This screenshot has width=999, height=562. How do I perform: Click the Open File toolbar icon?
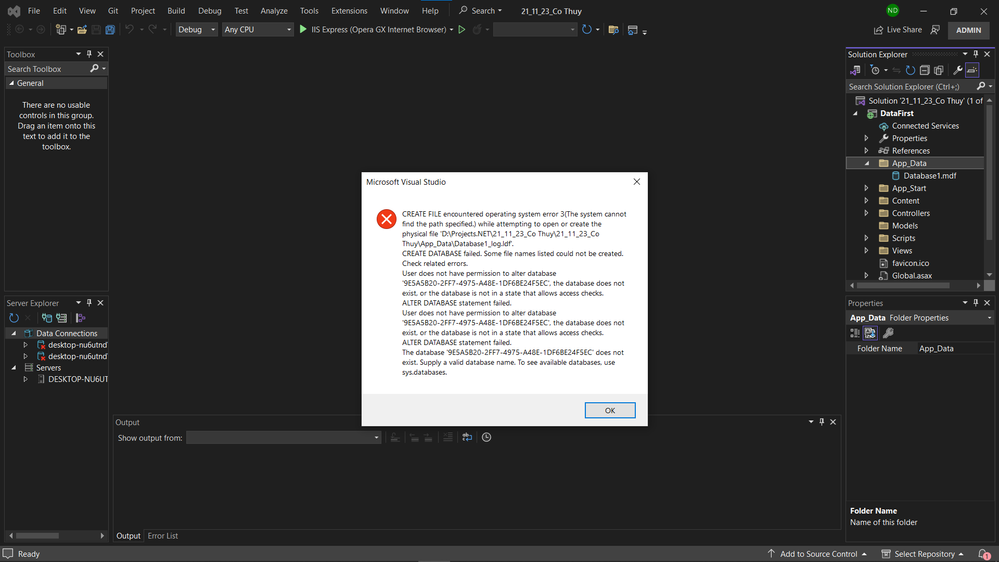click(82, 29)
